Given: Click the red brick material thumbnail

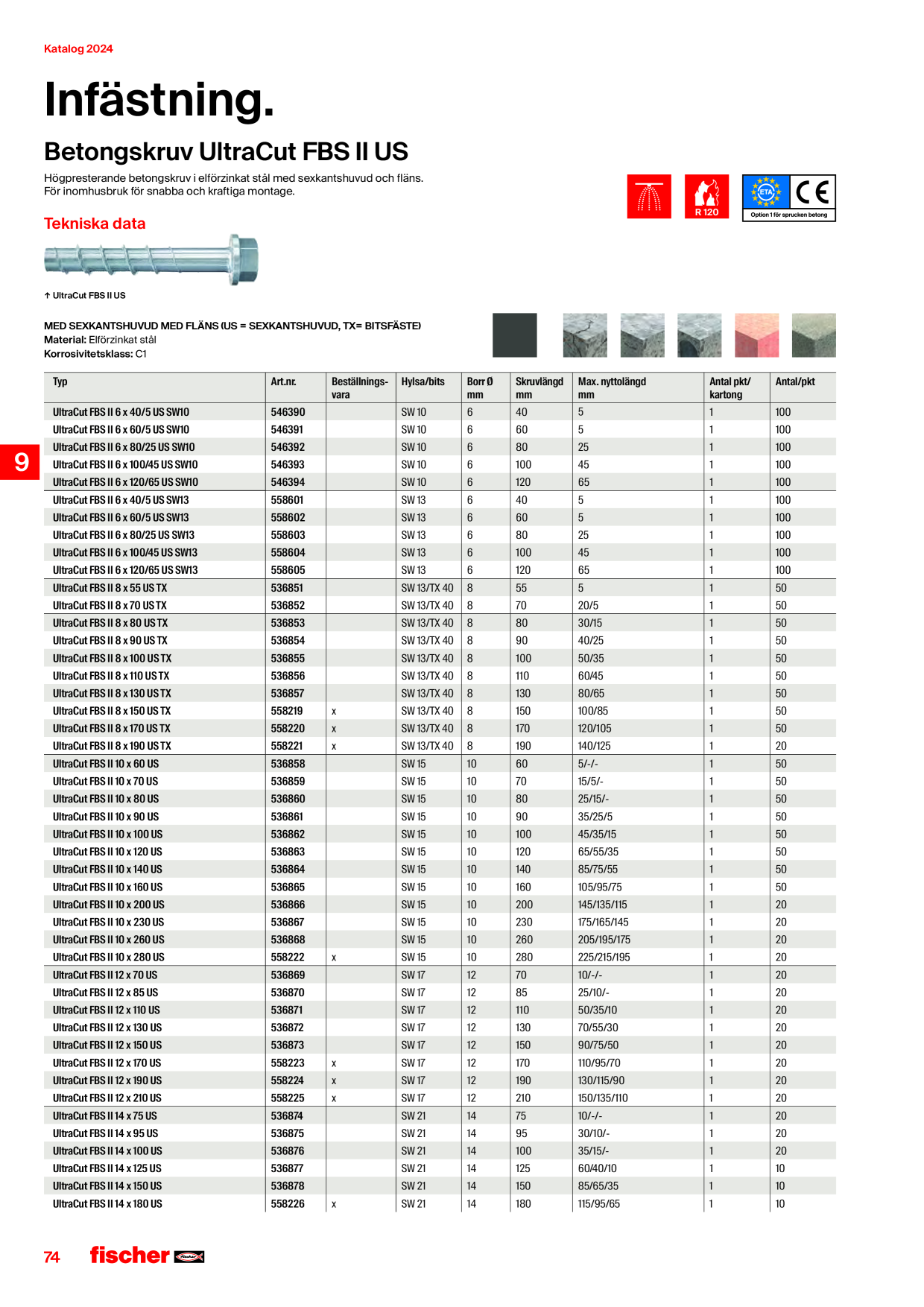Looking at the screenshot, I should 756,335.
